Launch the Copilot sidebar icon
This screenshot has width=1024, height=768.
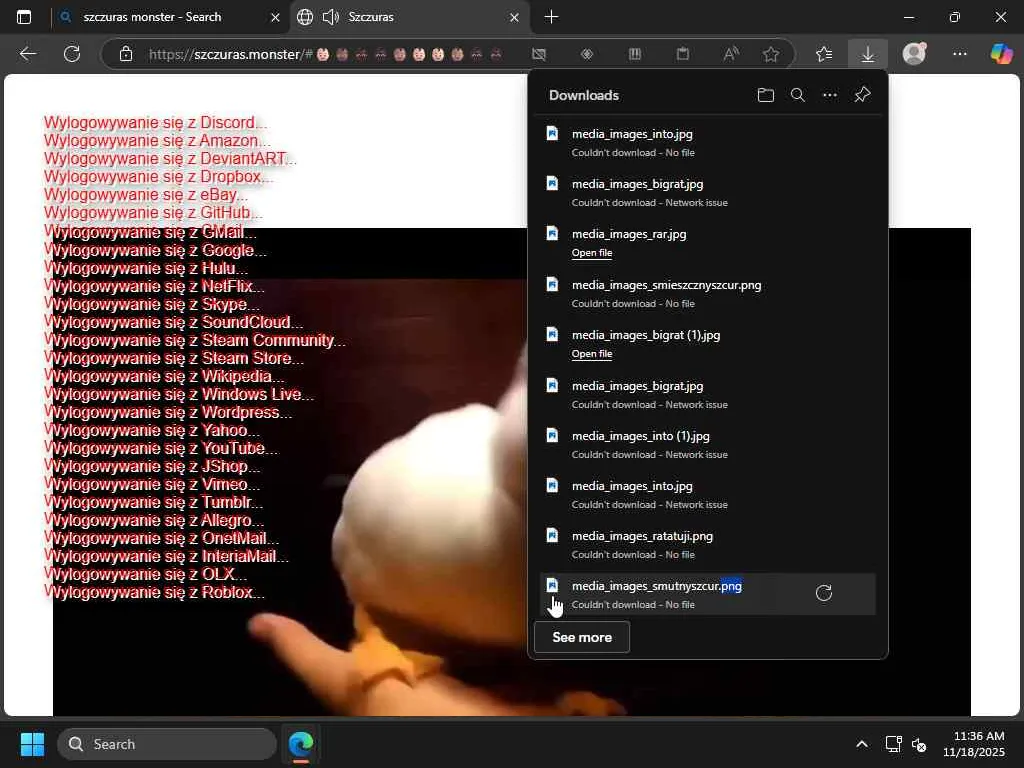click(1001, 54)
